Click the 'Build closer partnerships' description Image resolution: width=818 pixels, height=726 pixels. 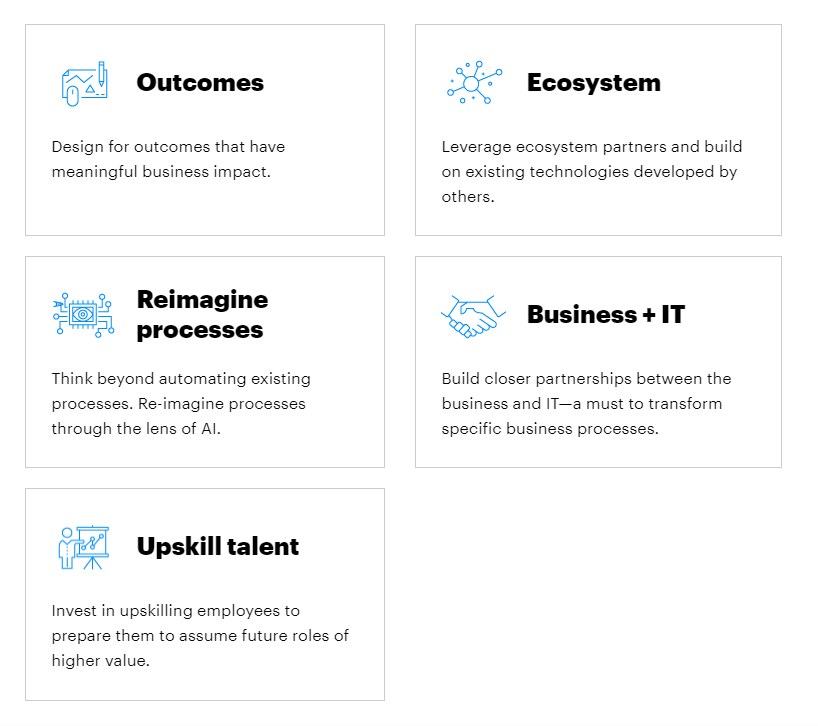(586, 404)
